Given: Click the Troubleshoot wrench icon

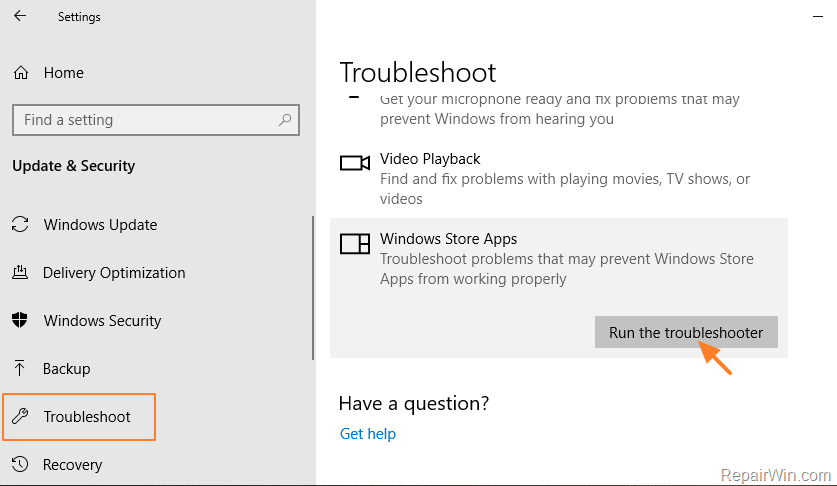Looking at the screenshot, I should (x=20, y=417).
